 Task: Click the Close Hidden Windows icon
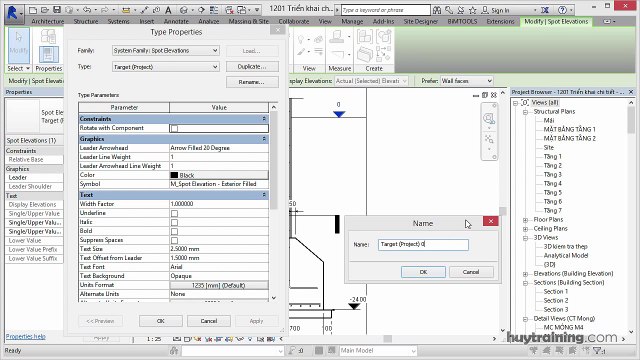click(230, 10)
